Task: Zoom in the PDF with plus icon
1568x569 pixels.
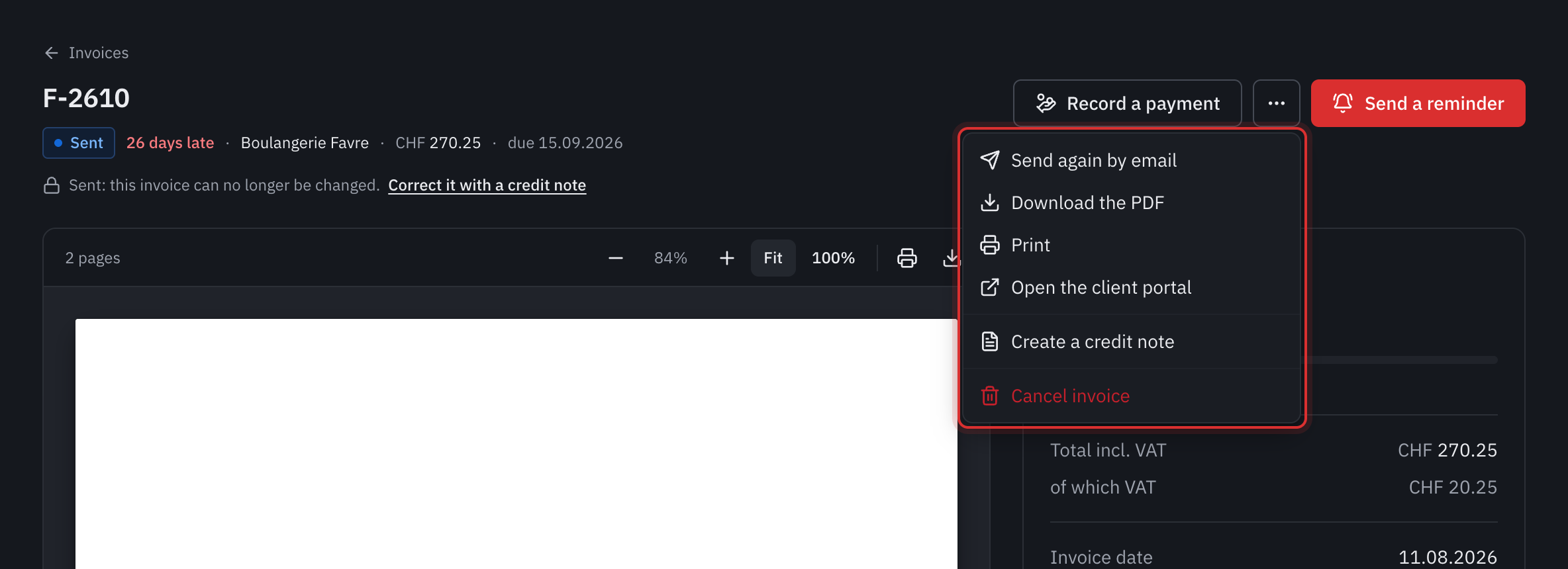Action: (x=727, y=258)
